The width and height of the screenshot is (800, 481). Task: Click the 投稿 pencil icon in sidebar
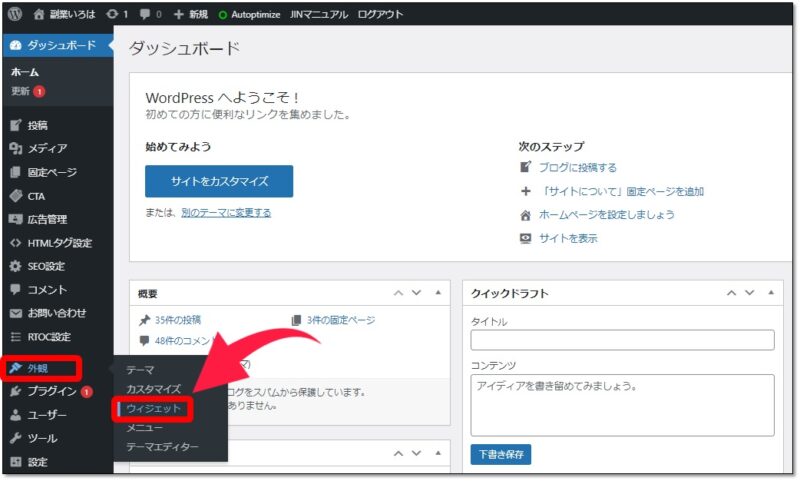16,125
